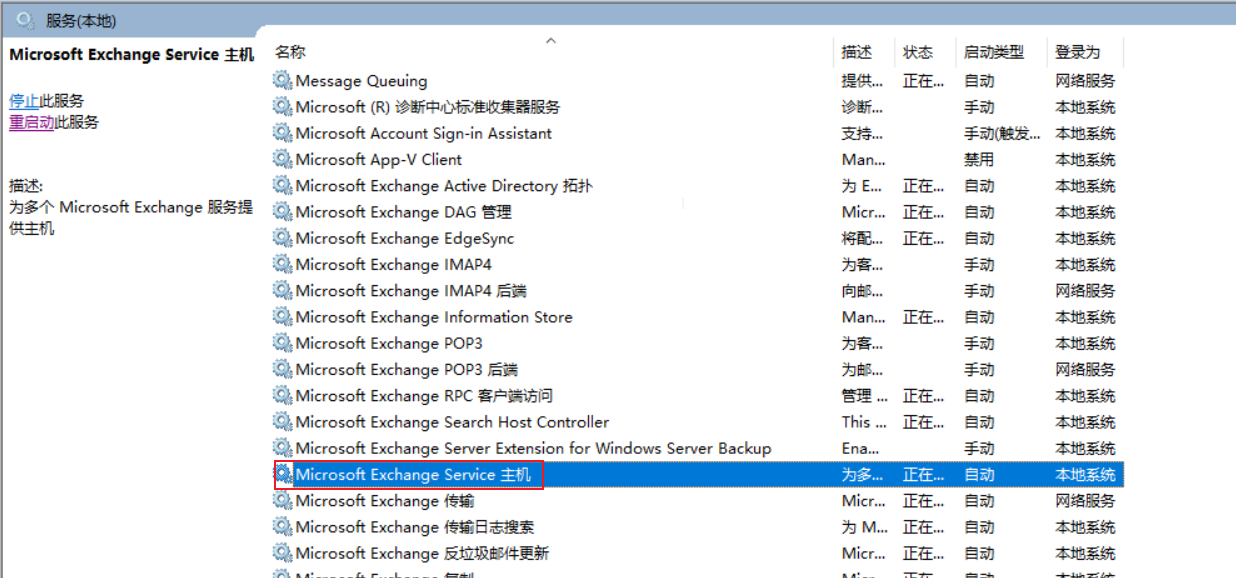Sort services by the 状态 column header
This screenshot has height=578, width=1236.
(x=917, y=52)
